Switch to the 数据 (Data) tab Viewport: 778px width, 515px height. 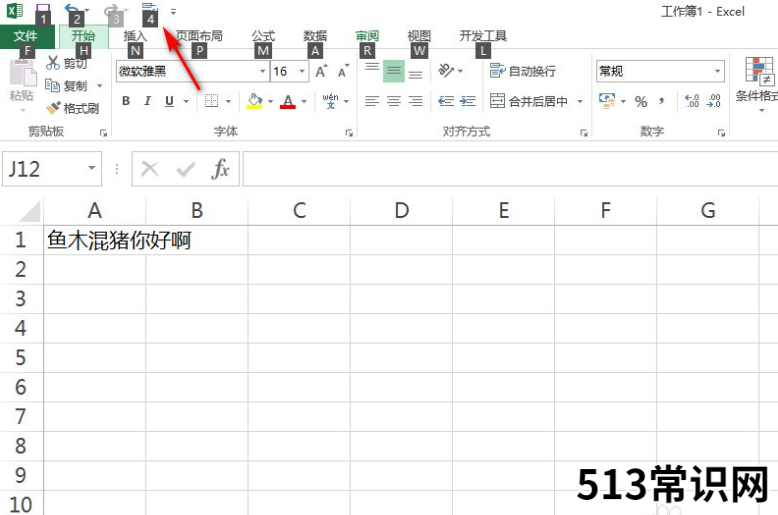tap(315, 36)
